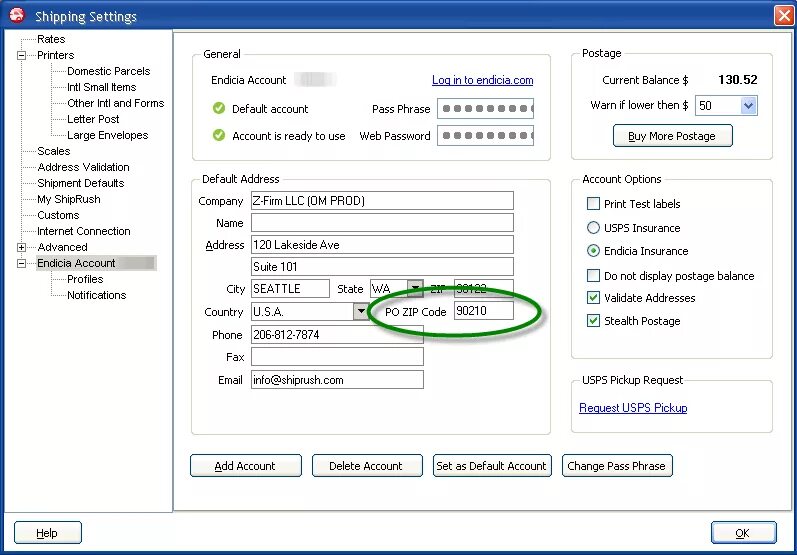Select Printers in the settings tree
The width and height of the screenshot is (797, 555).
(55, 55)
